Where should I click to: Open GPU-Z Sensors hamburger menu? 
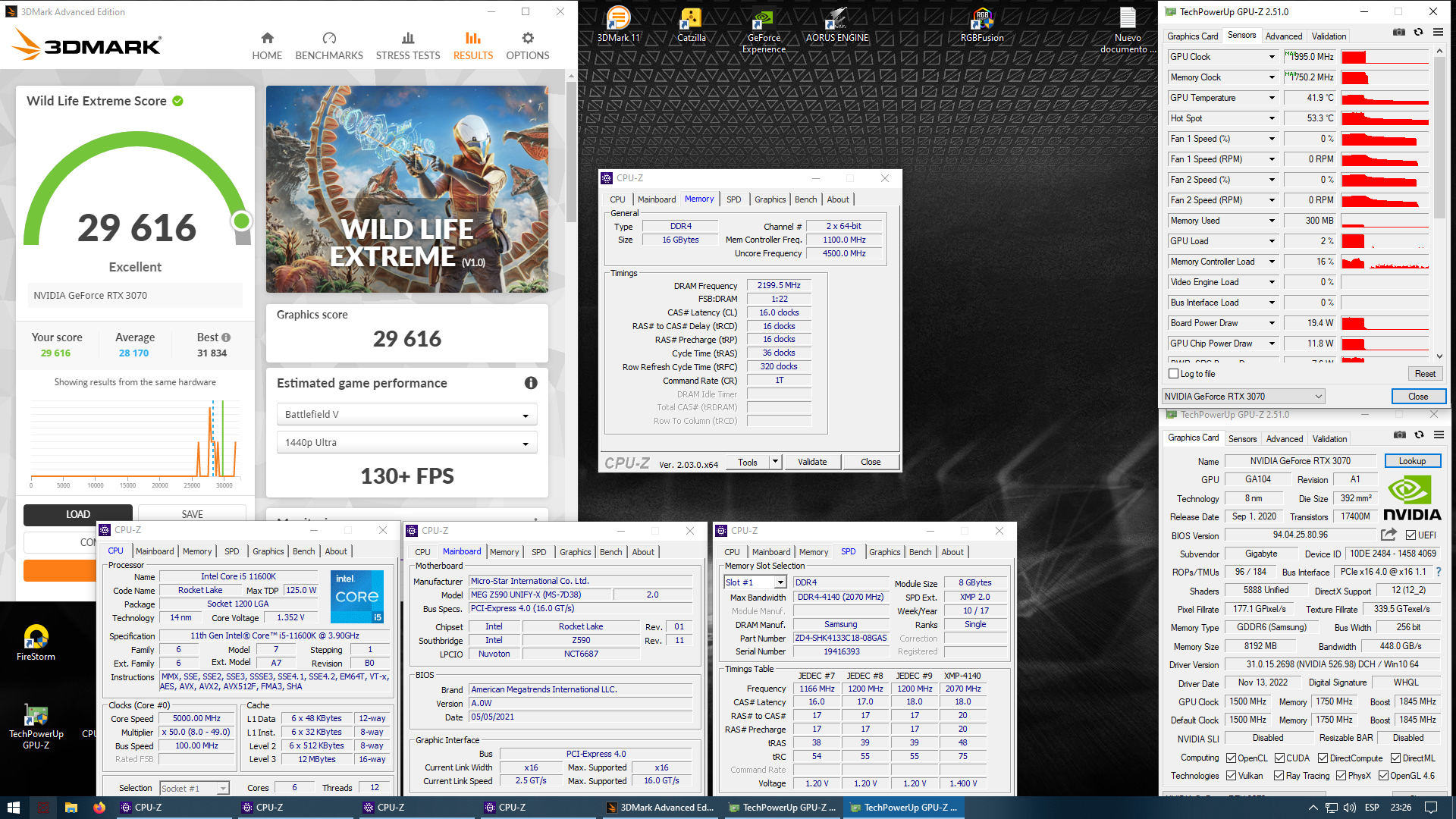[1438, 32]
